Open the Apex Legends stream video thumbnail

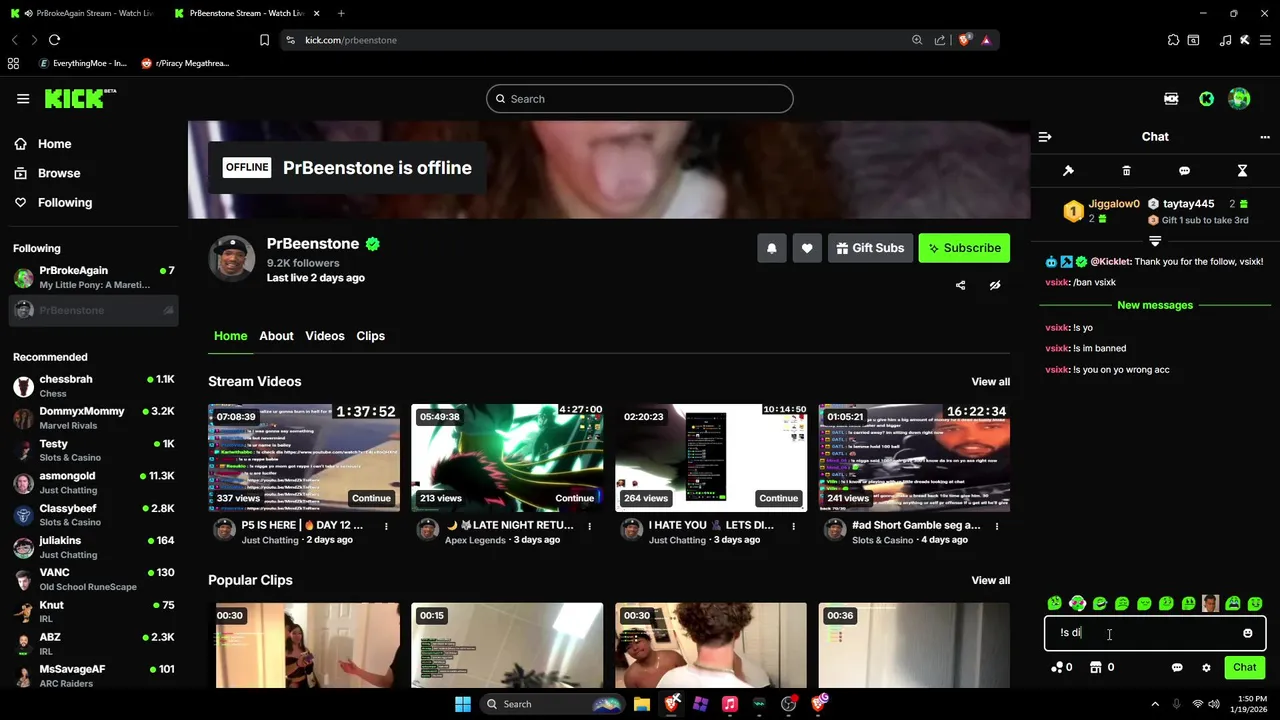click(x=507, y=458)
